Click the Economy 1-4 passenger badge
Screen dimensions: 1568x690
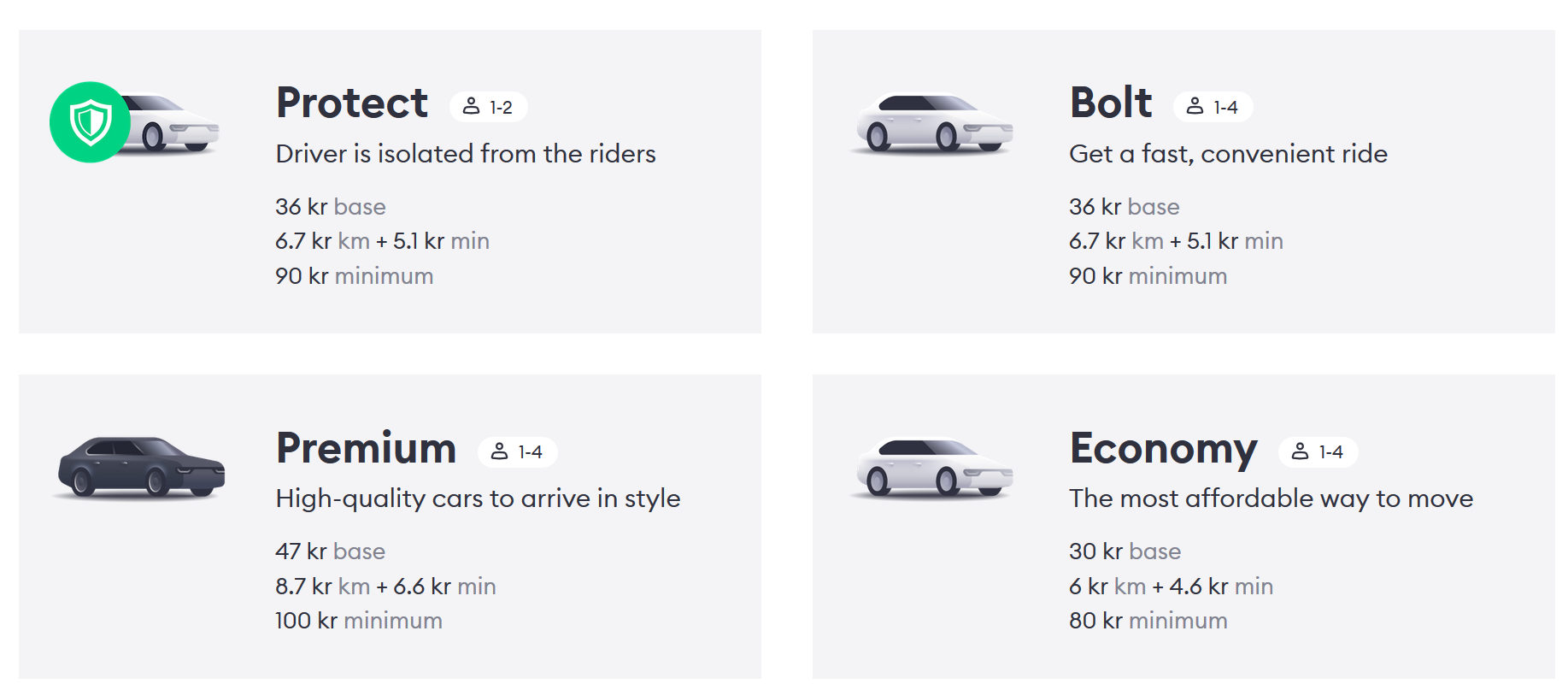pos(1318,451)
